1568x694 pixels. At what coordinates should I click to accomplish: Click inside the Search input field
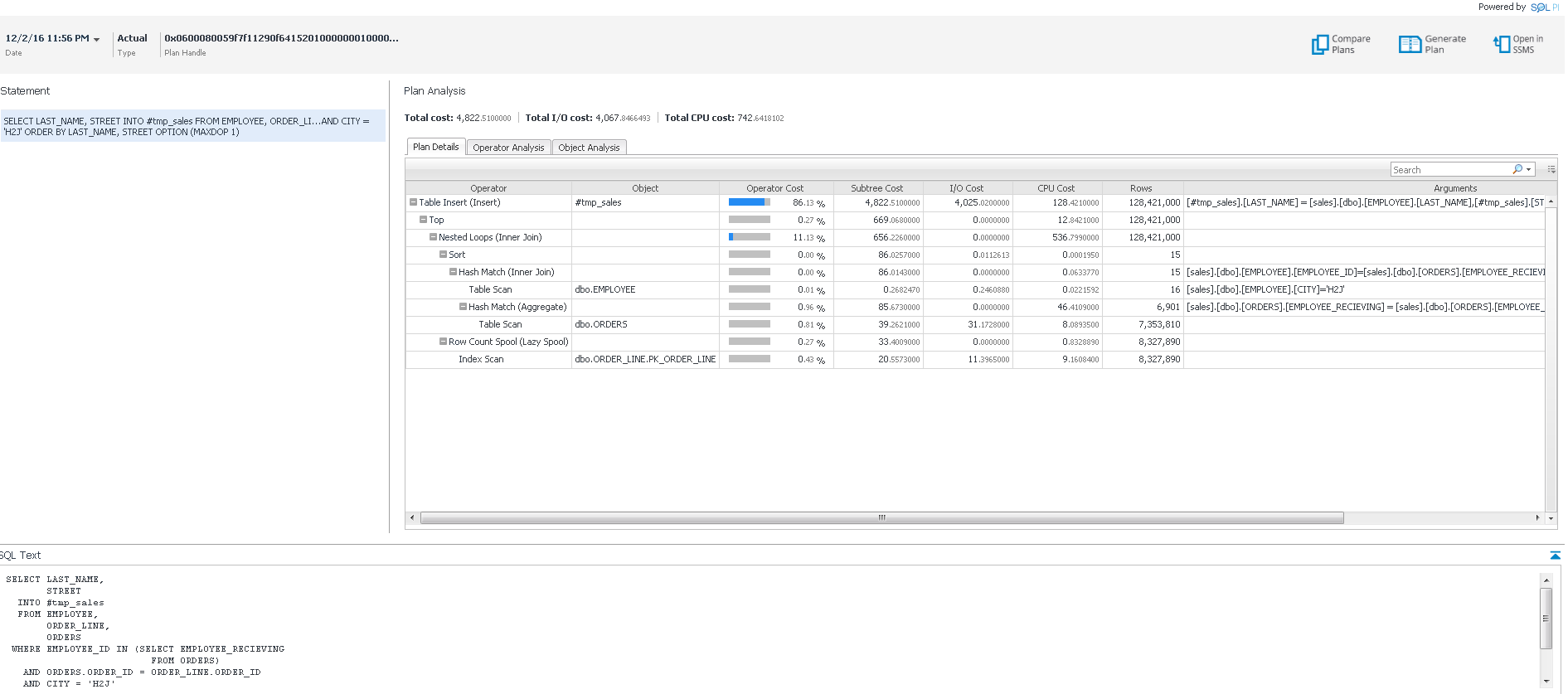coord(1449,170)
